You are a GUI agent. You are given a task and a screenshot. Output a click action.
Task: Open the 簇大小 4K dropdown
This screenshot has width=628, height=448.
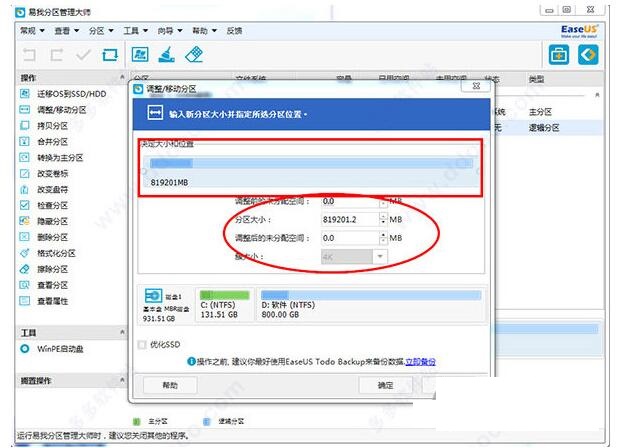[x=354, y=257]
